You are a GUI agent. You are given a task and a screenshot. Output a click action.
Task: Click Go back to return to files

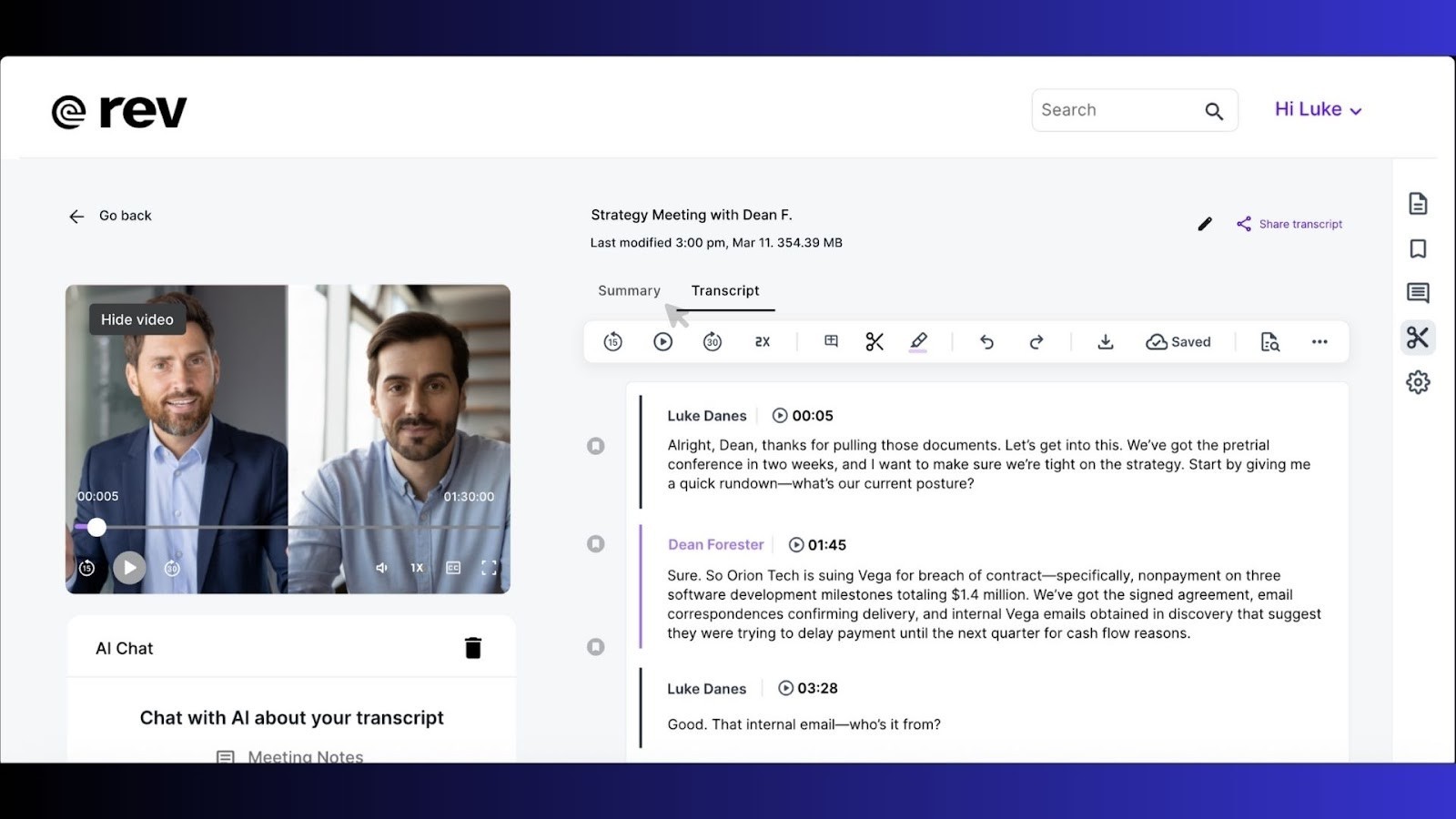109,216
